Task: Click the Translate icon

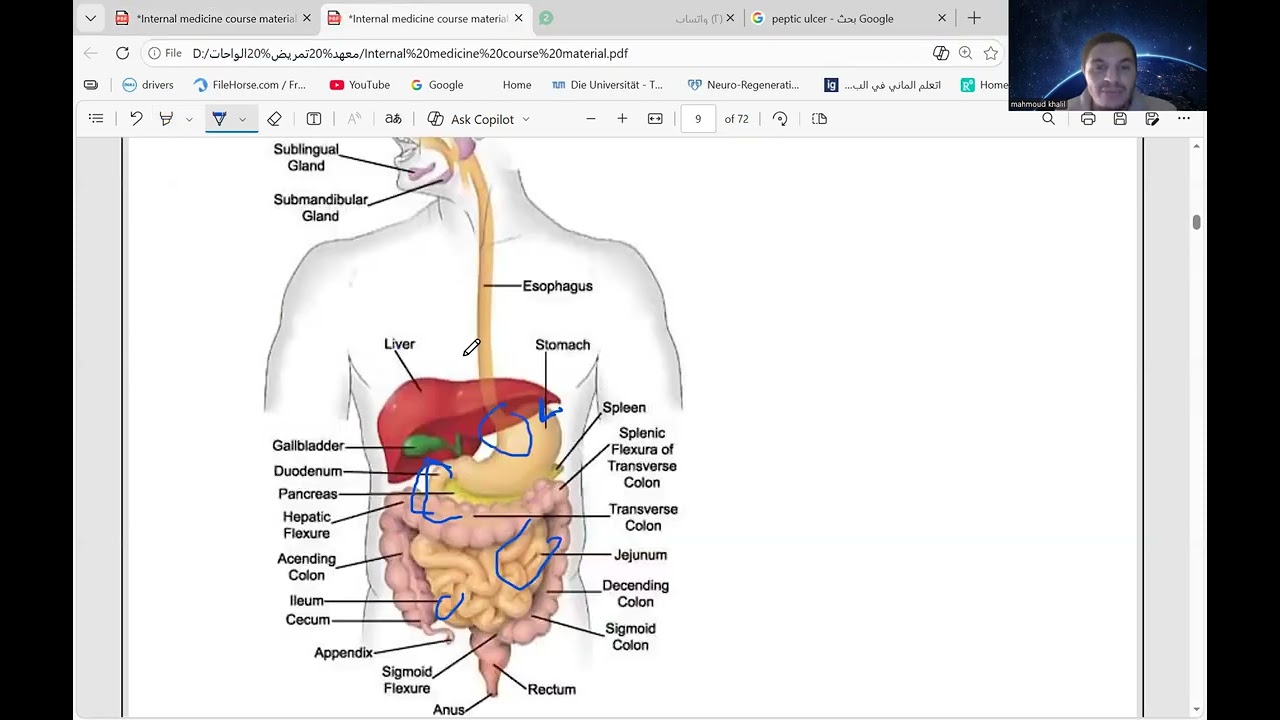Action: point(393,119)
